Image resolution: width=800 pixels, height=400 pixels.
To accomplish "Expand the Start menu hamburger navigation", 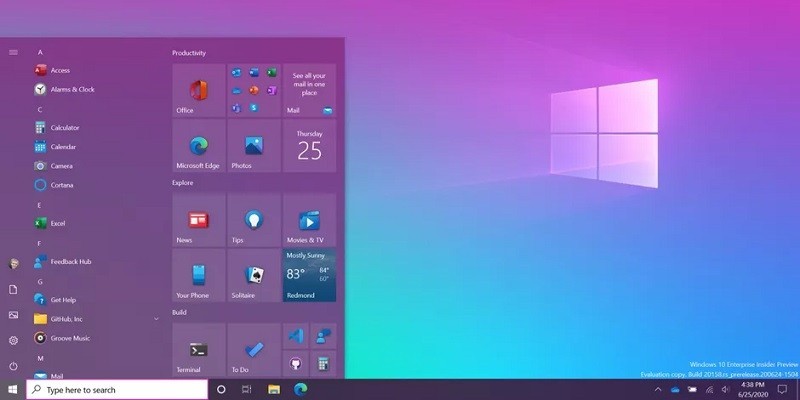I will [x=13, y=52].
